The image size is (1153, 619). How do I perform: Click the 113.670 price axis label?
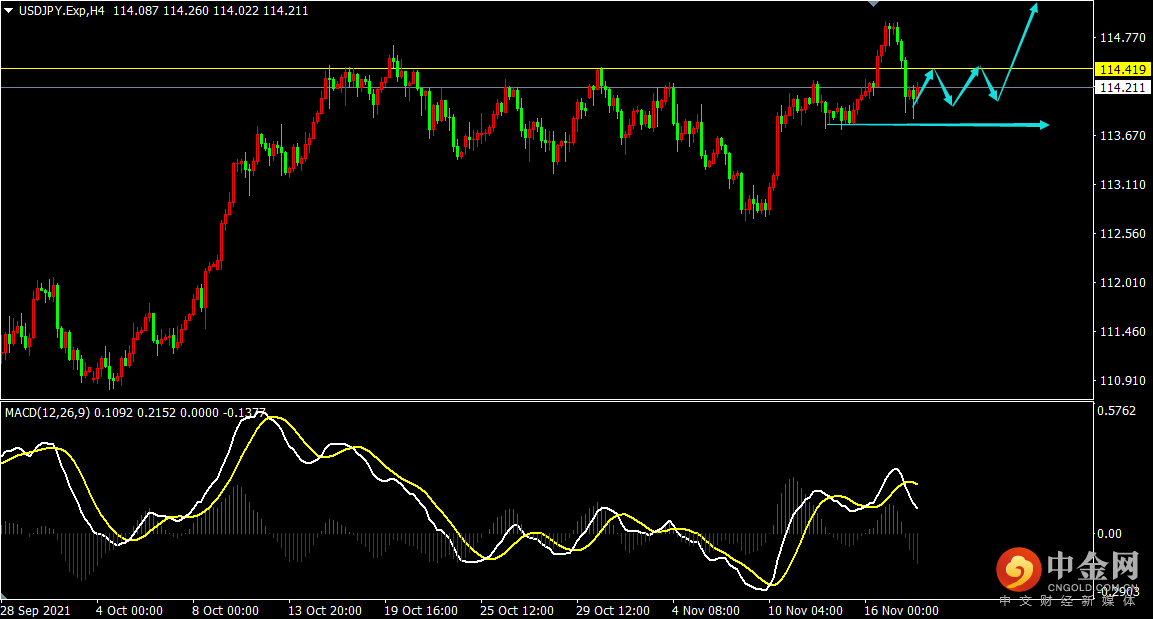coord(1122,135)
